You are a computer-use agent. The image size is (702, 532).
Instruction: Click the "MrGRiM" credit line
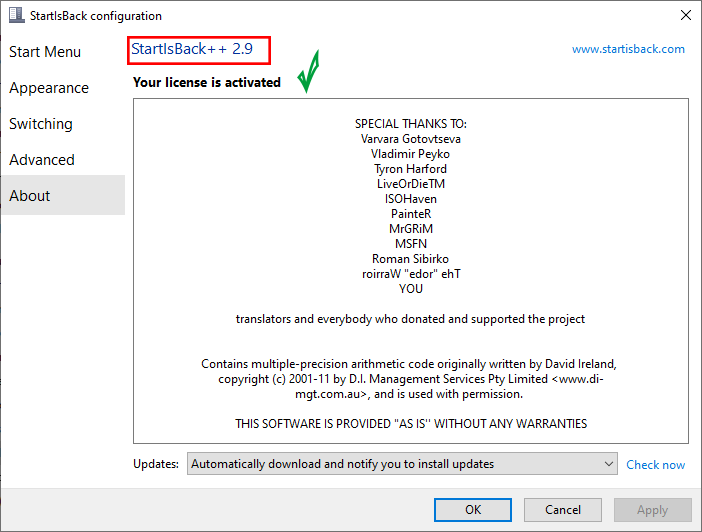(x=411, y=229)
